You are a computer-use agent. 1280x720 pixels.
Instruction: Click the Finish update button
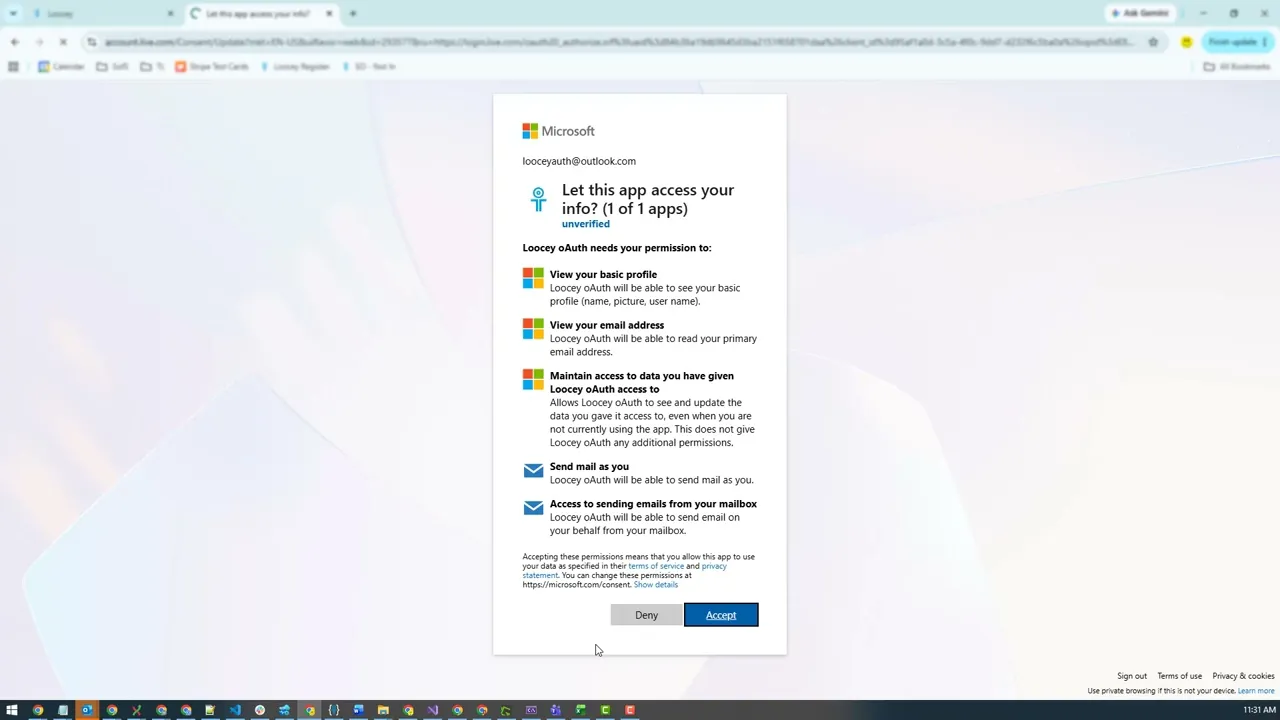1237,42
